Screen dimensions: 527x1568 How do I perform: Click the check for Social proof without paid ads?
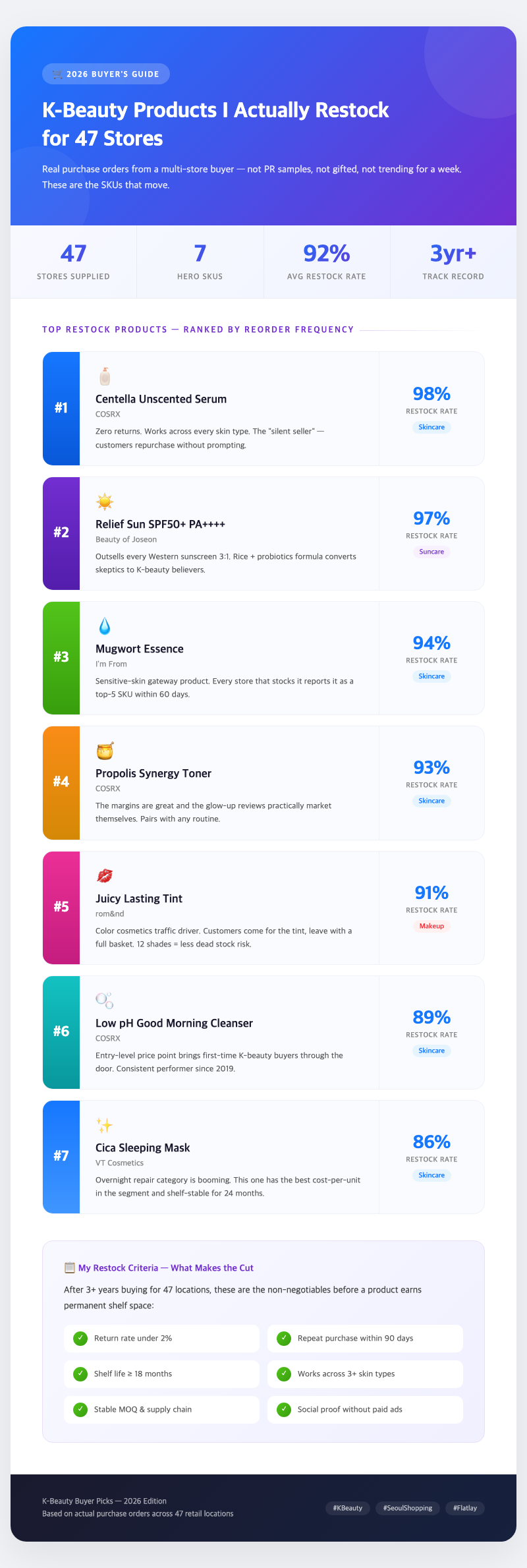click(x=284, y=1409)
